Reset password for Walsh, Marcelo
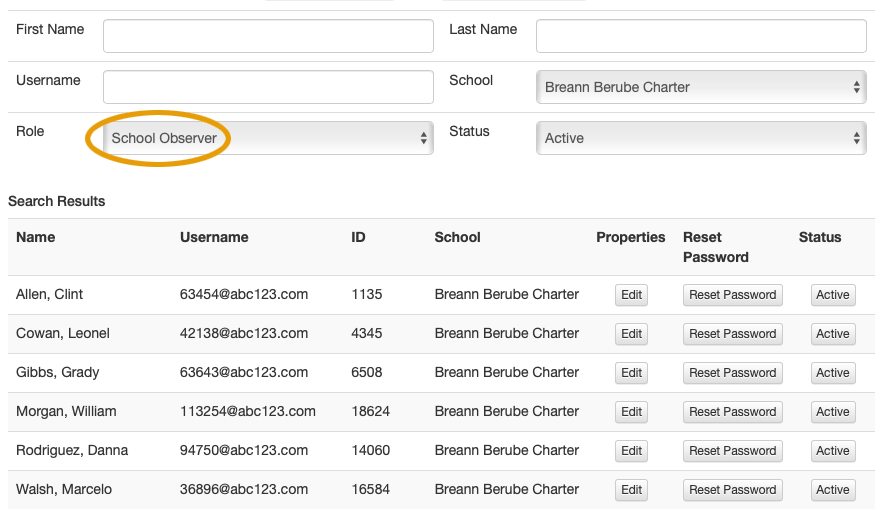This screenshot has width=886, height=524. [x=733, y=490]
